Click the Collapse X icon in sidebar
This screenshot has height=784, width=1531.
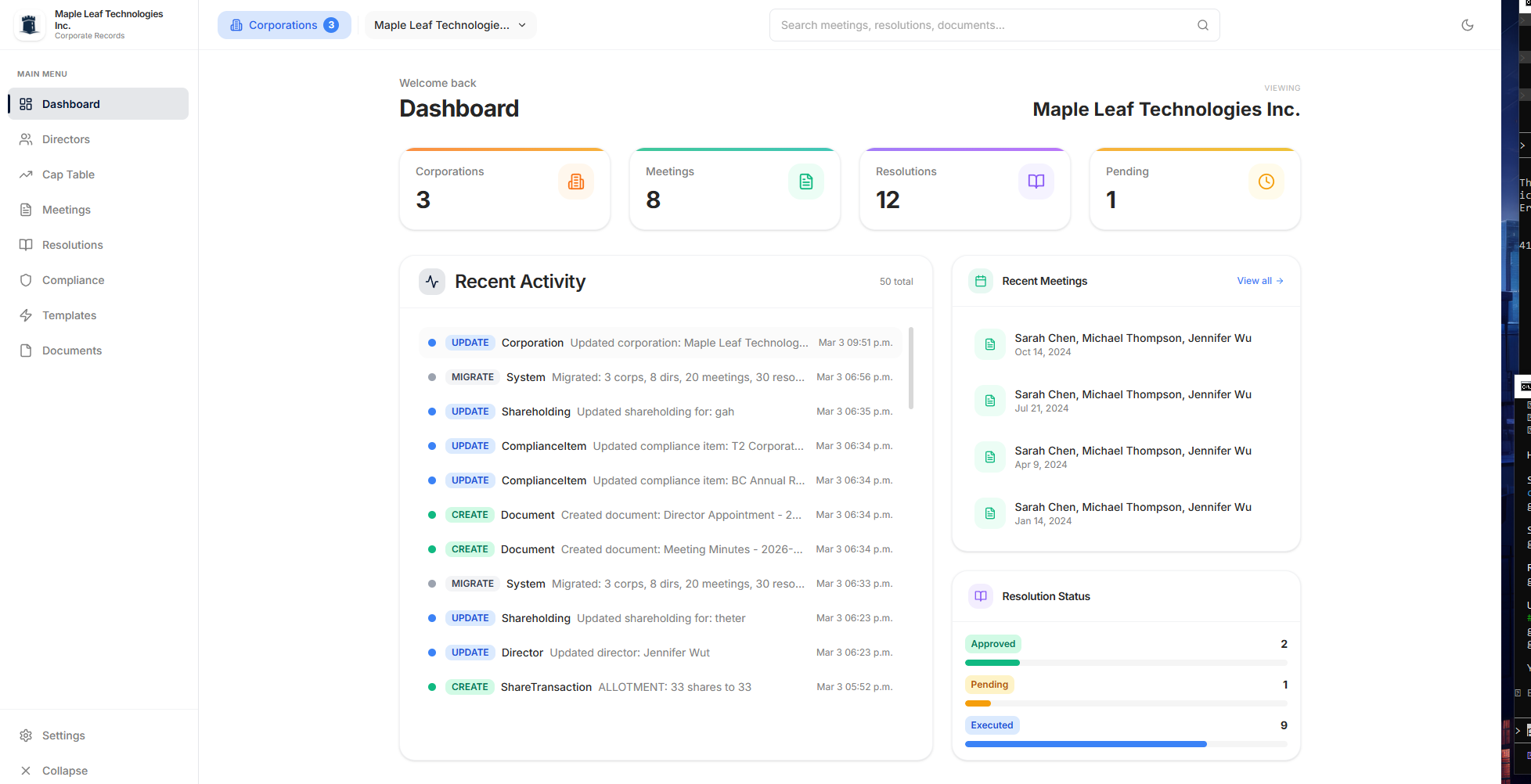click(x=26, y=771)
